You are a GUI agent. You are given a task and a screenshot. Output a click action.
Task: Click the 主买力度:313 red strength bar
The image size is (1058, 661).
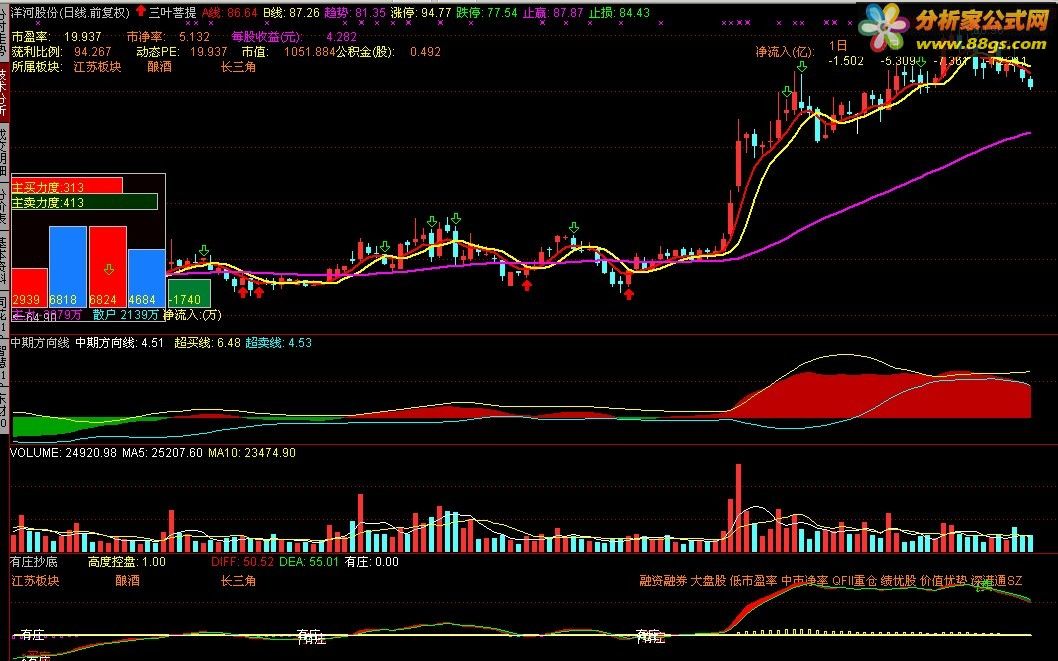coord(67,185)
